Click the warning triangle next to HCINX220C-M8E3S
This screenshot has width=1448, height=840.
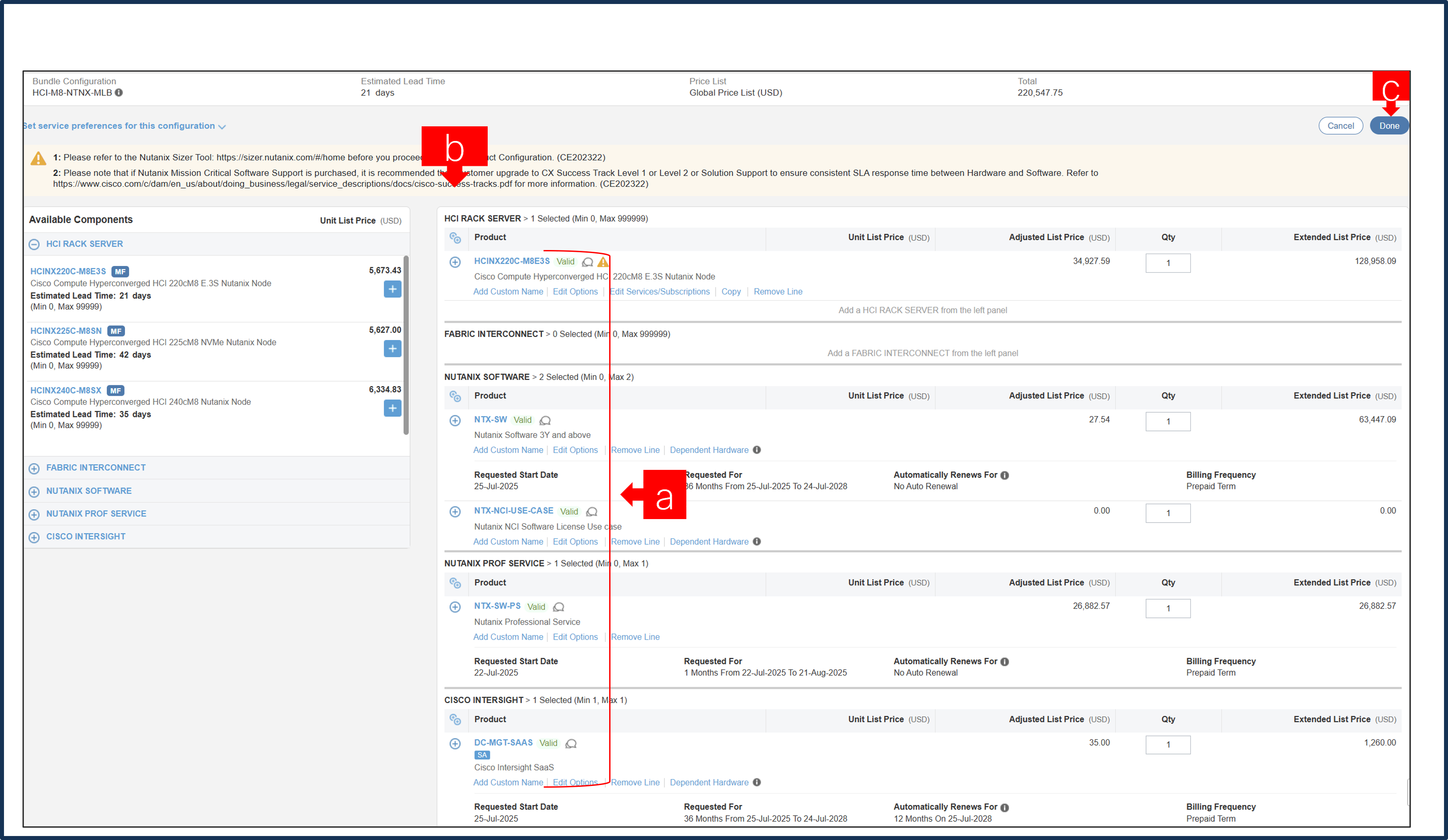603,262
